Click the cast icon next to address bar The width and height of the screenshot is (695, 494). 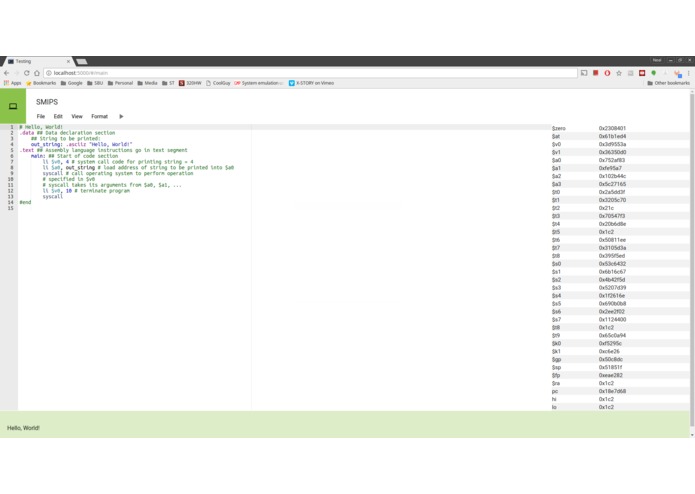pyautogui.click(x=584, y=73)
